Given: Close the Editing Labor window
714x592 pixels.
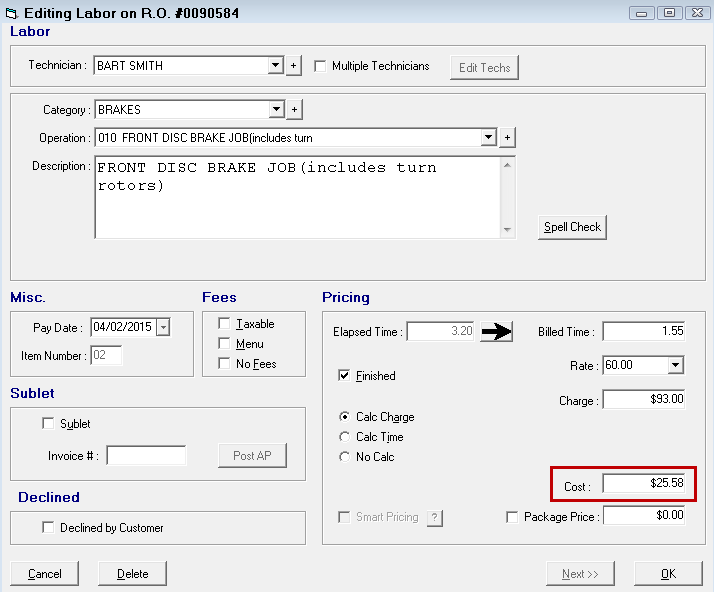Looking at the screenshot, I should tap(697, 13).
